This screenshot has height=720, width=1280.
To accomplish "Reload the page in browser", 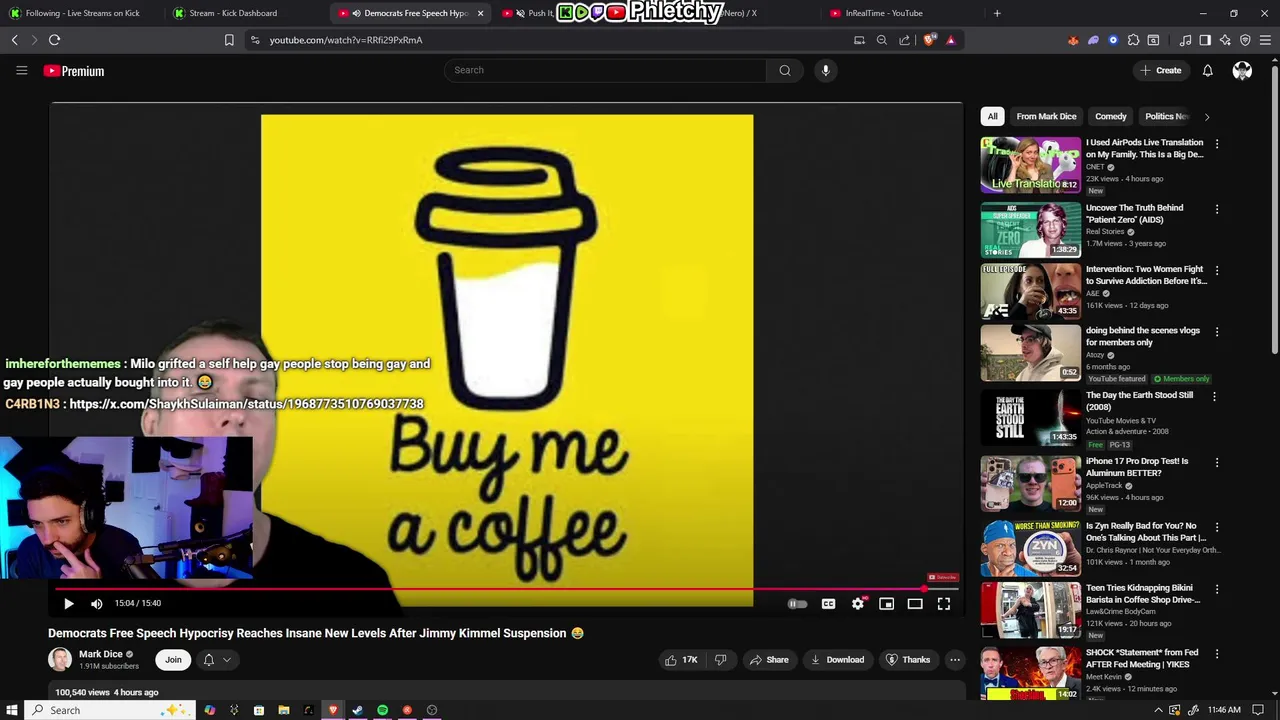I will (x=54, y=40).
